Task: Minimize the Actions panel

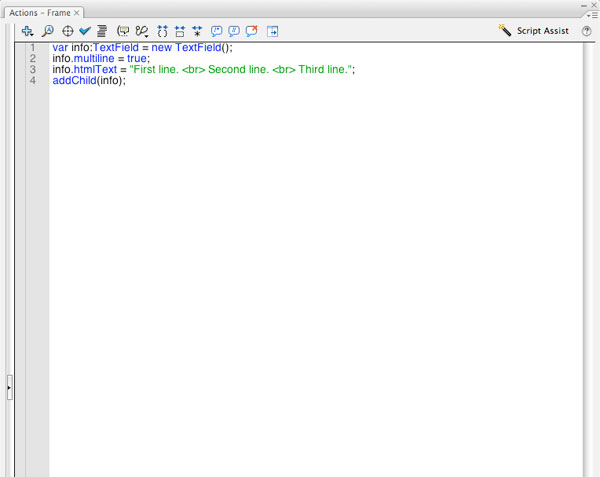Action: click(584, 5)
